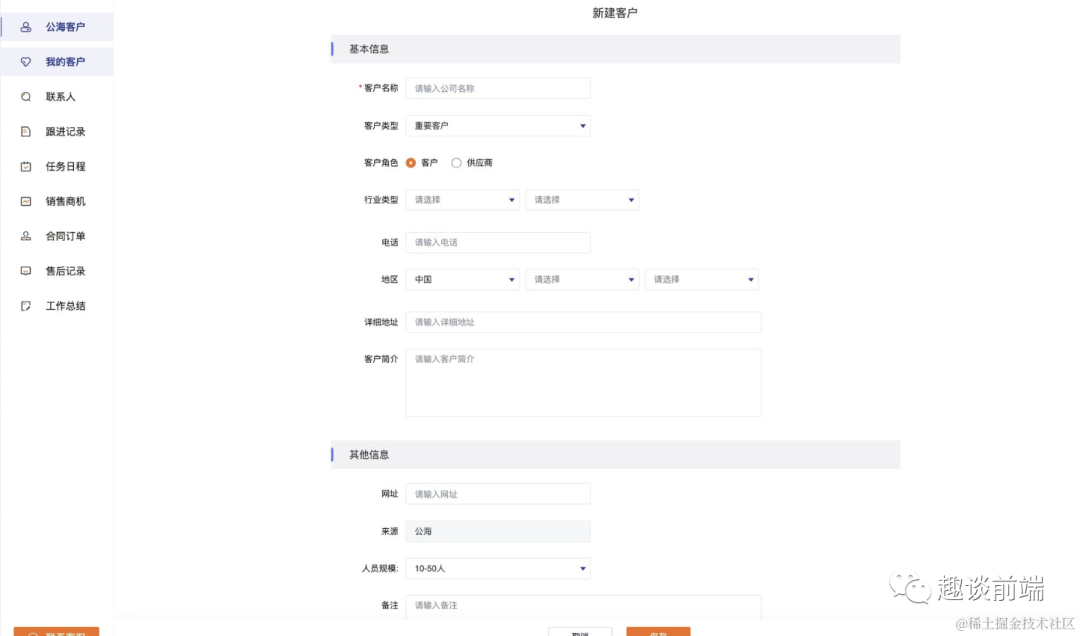Open the 地区 country dropdown showing 中国
The width and height of the screenshot is (1080, 636).
462,279
